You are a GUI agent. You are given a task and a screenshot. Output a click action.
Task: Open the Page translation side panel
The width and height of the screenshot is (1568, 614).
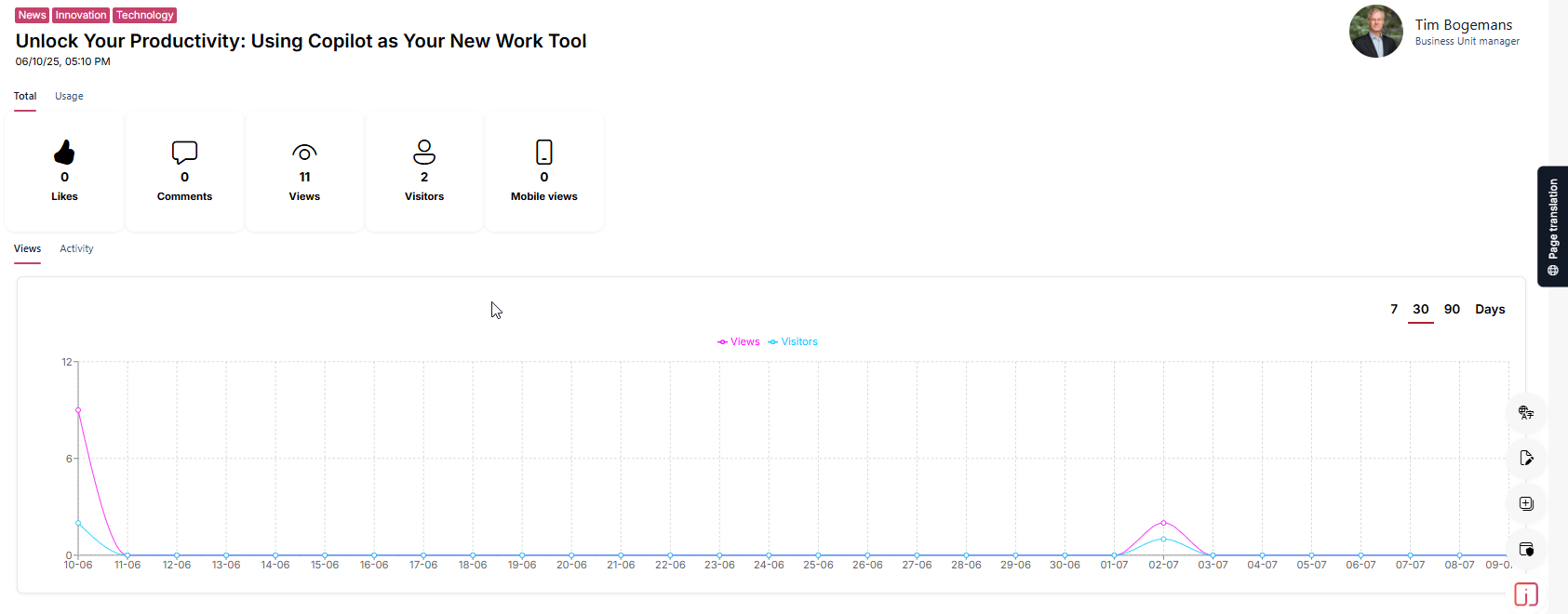tap(1552, 226)
